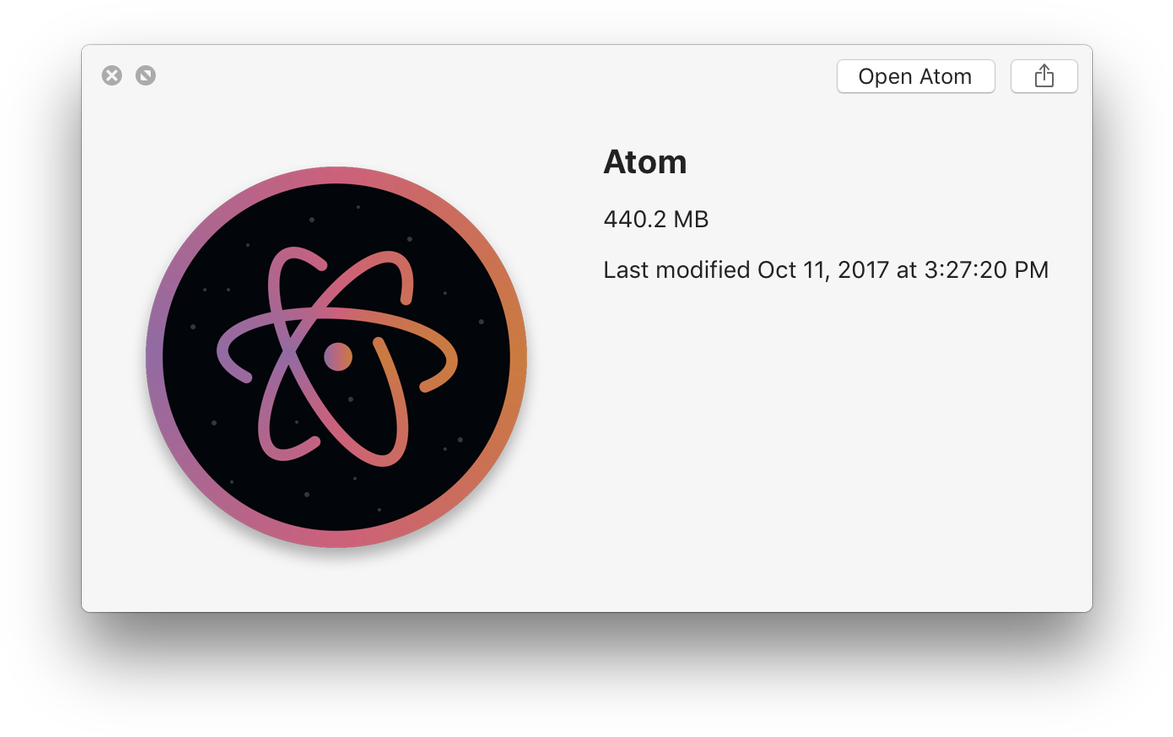The image size is (1173, 737).
Task: Click the nucleus dot in the Atom logo
Action: [337, 357]
